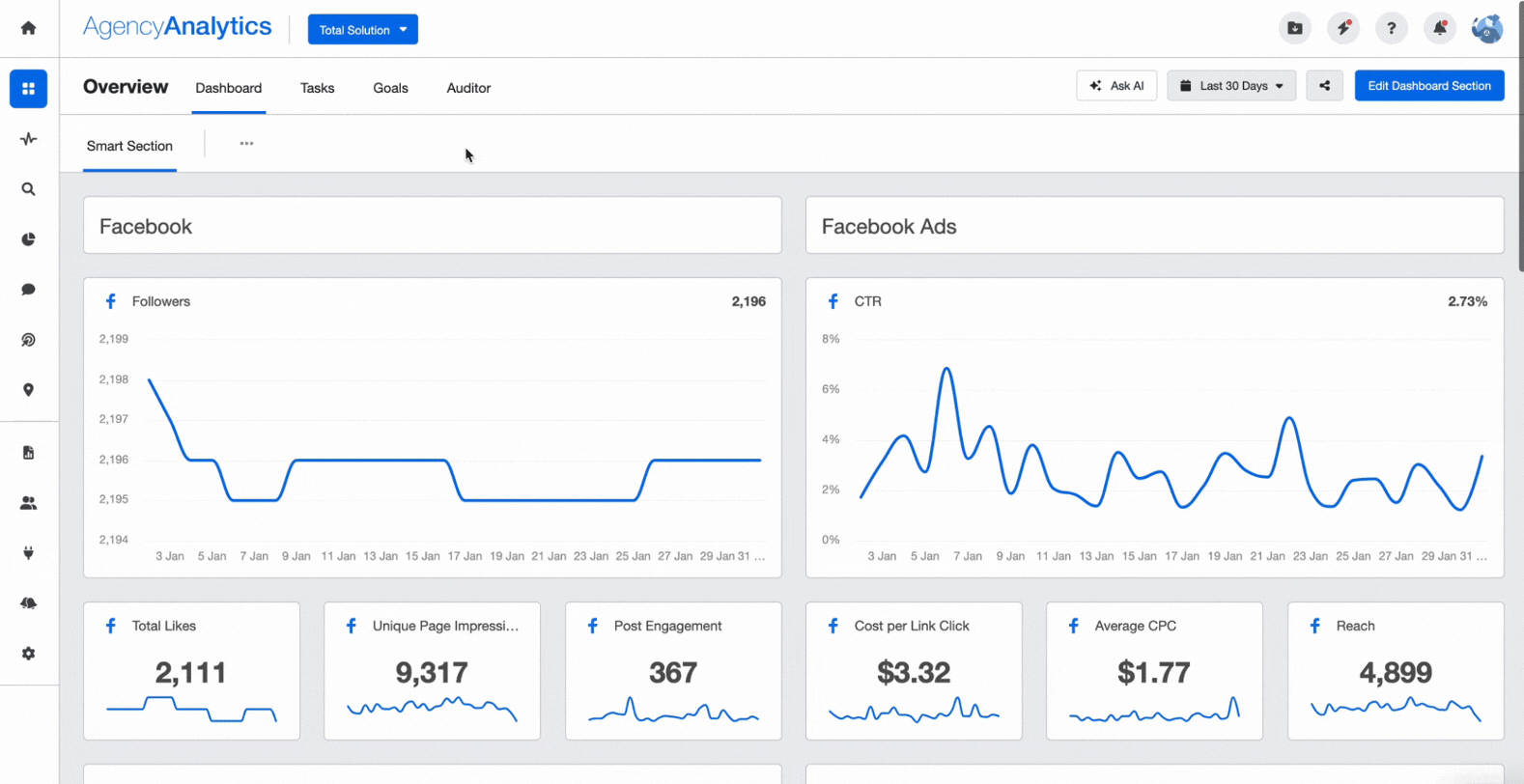The width and height of the screenshot is (1524, 784).
Task: Open the Auditor tab
Action: [x=468, y=88]
